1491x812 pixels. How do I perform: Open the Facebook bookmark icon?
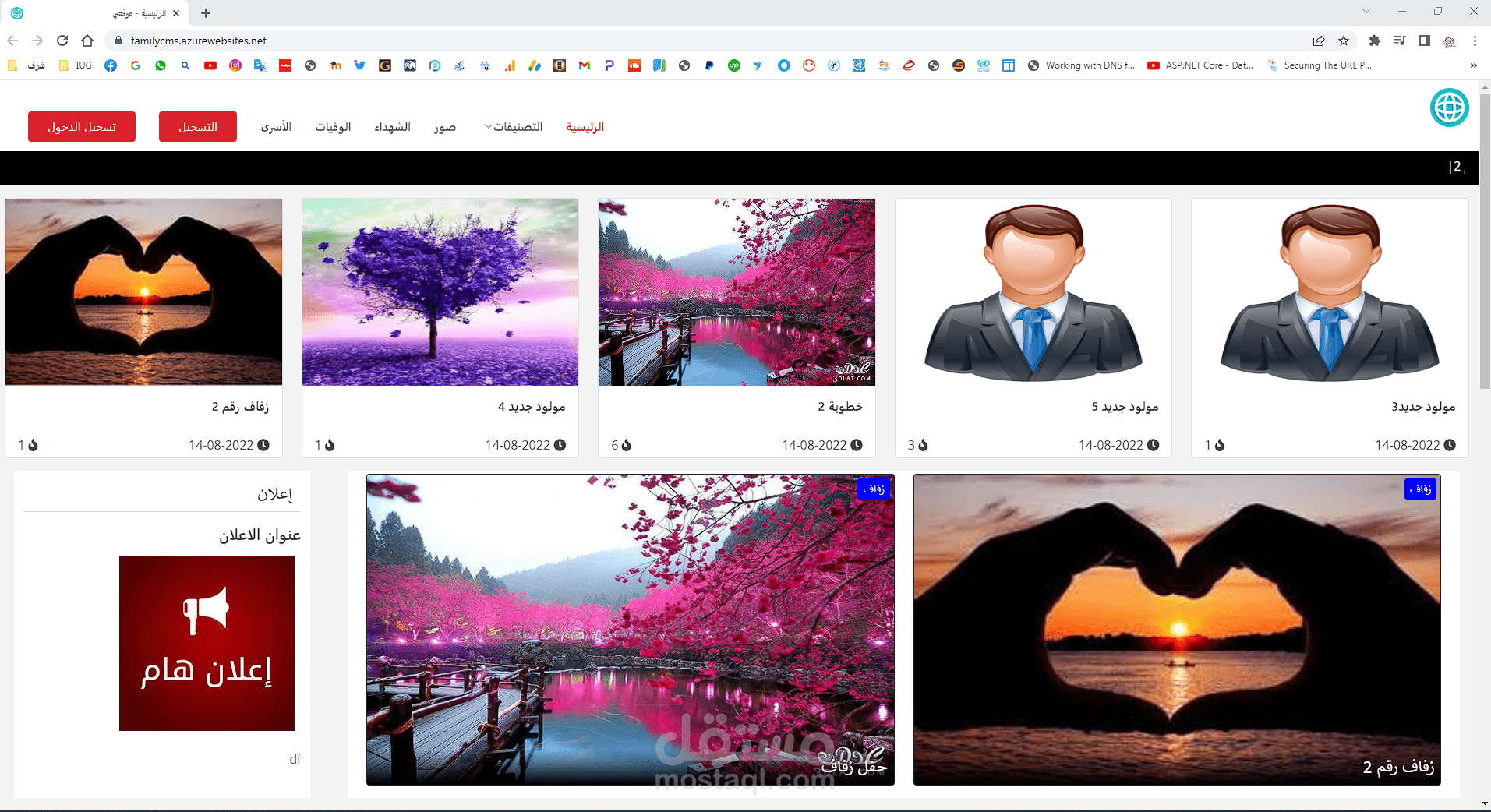click(111, 65)
